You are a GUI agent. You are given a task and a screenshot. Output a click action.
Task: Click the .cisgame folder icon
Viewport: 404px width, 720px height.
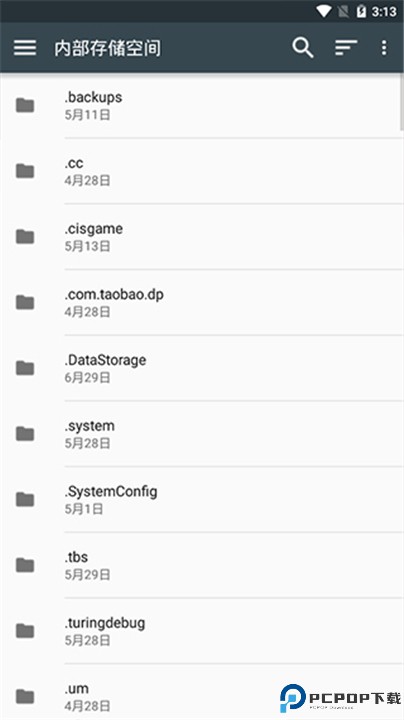tap(25, 236)
